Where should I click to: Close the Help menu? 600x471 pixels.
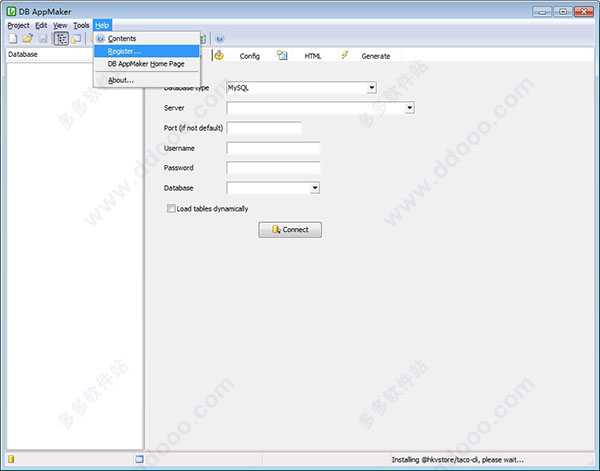tap(102, 26)
